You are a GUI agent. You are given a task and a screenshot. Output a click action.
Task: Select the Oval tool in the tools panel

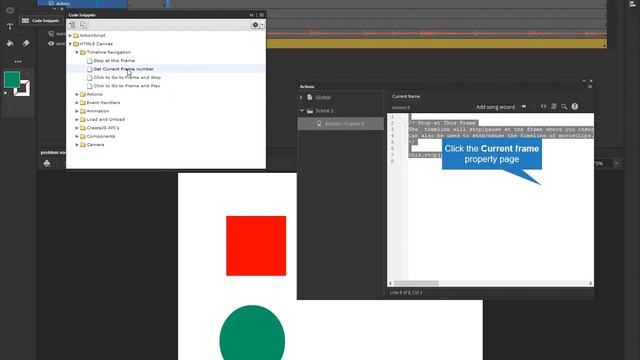pos(10,10)
